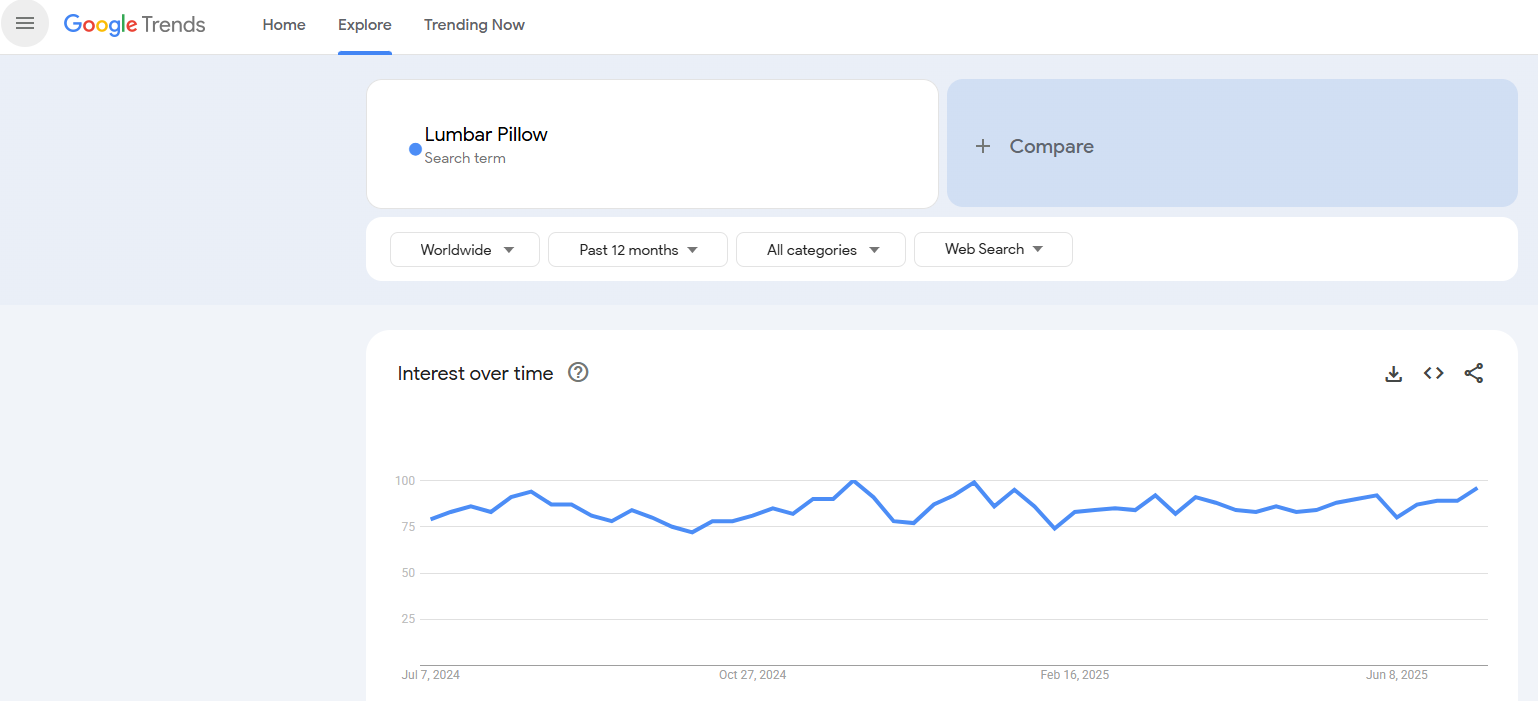Expand the All categories dropdown

coord(821,250)
